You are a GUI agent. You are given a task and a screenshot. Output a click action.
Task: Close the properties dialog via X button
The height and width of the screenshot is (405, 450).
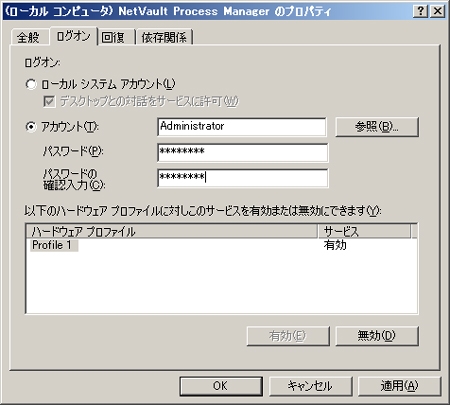point(438,11)
